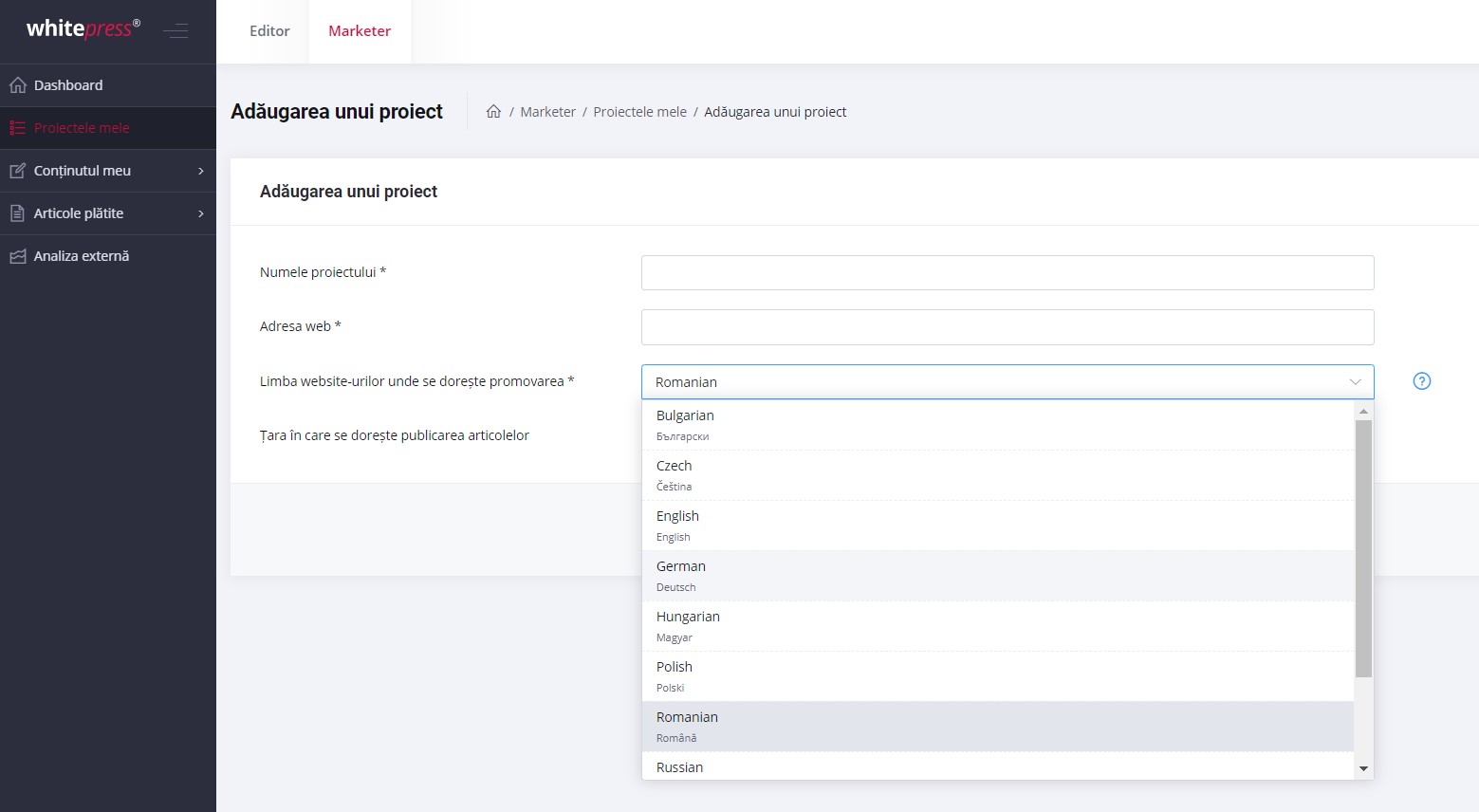Open Articole plătite sidebar item
1479x812 pixels.
(108, 213)
